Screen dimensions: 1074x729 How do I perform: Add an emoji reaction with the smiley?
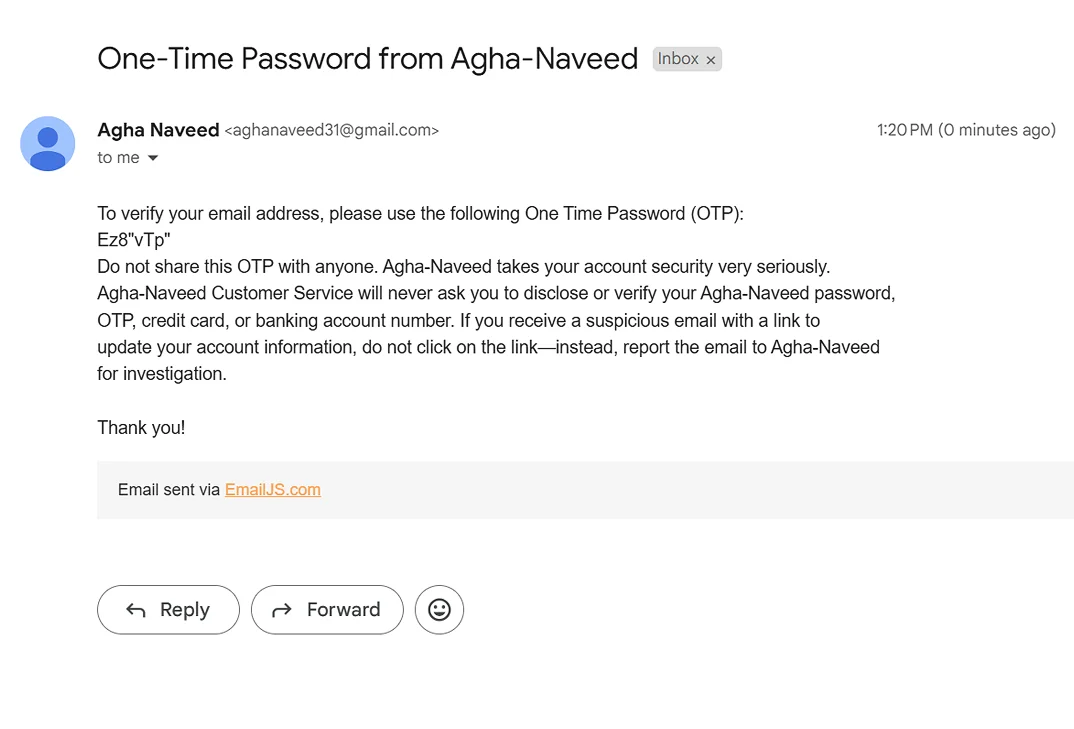click(439, 610)
